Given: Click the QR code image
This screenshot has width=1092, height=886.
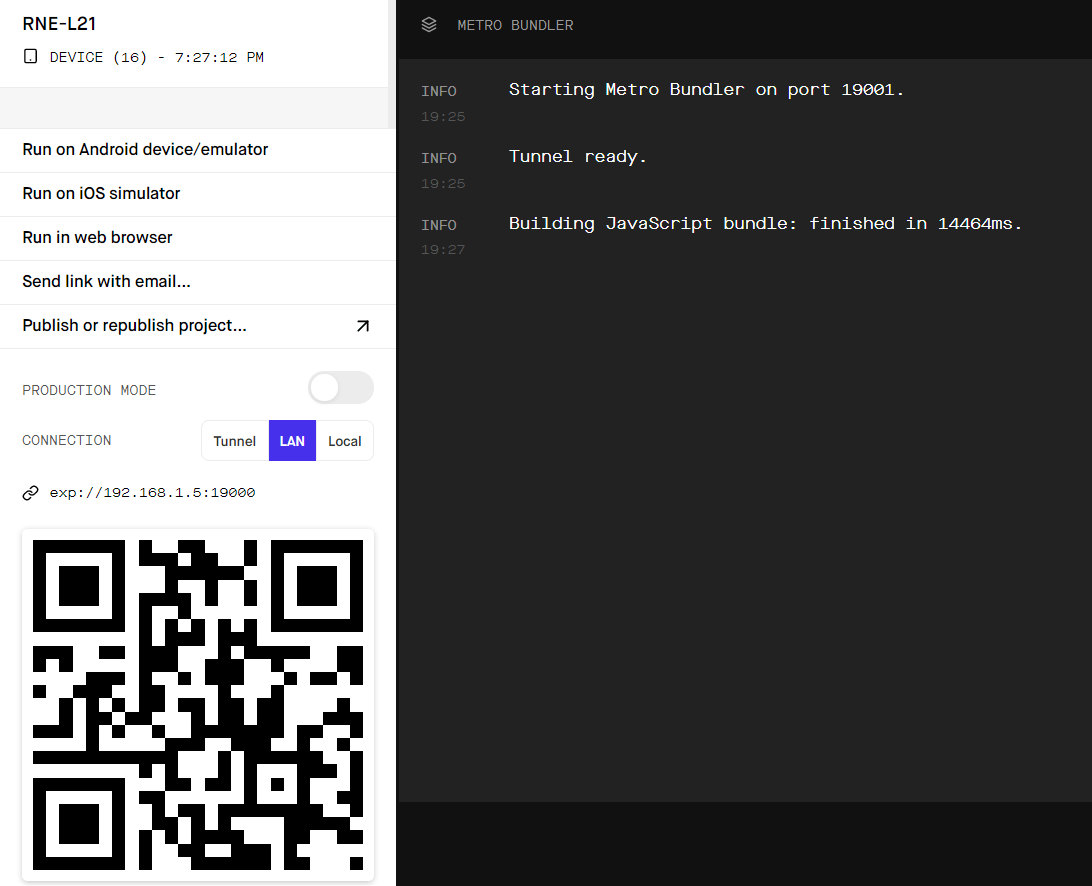Looking at the screenshot, I should pyautogui.click(x=198, y=705).
